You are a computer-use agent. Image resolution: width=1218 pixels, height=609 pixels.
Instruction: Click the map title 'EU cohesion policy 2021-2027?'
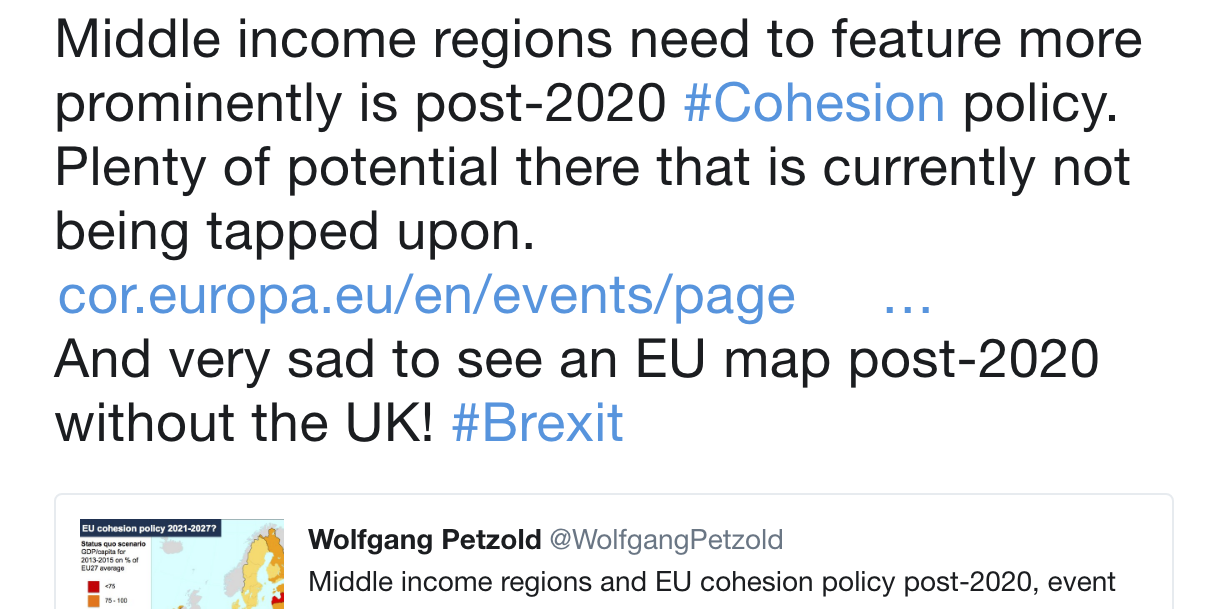click(150, 527)
